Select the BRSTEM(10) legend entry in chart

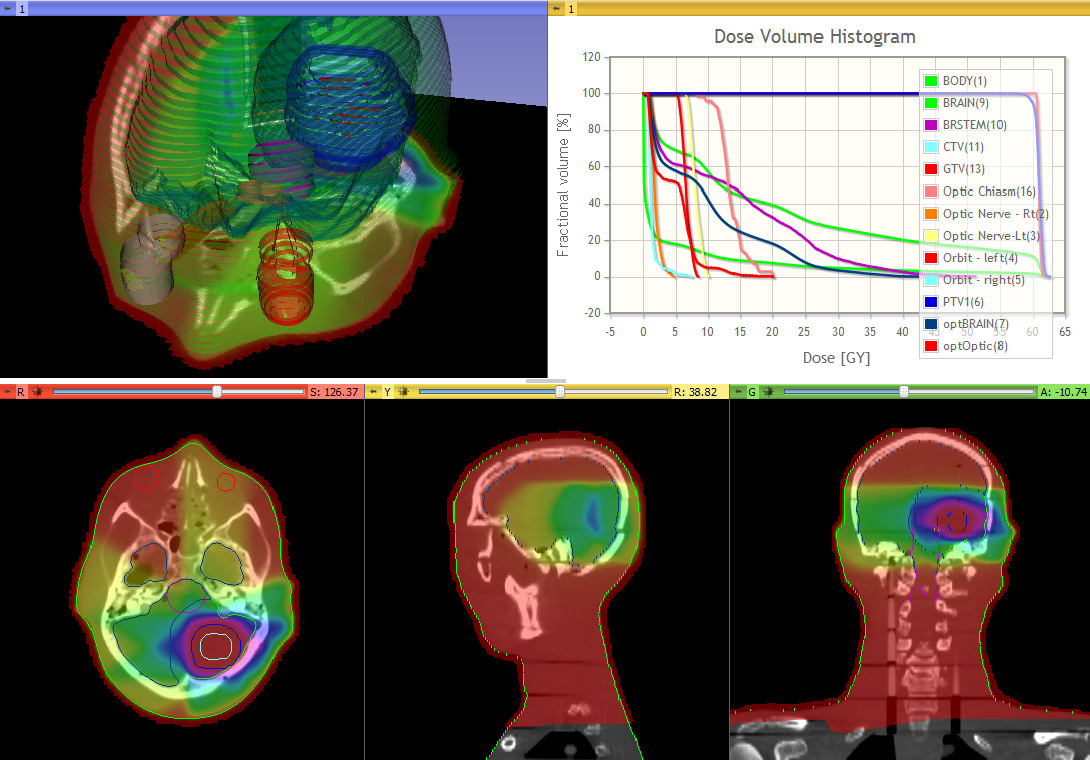pyautogui.click(x=974, y=125)
